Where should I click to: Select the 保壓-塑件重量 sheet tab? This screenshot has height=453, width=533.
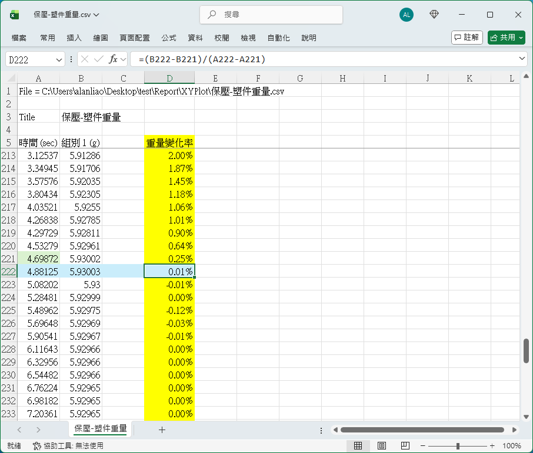click(100, 429)
